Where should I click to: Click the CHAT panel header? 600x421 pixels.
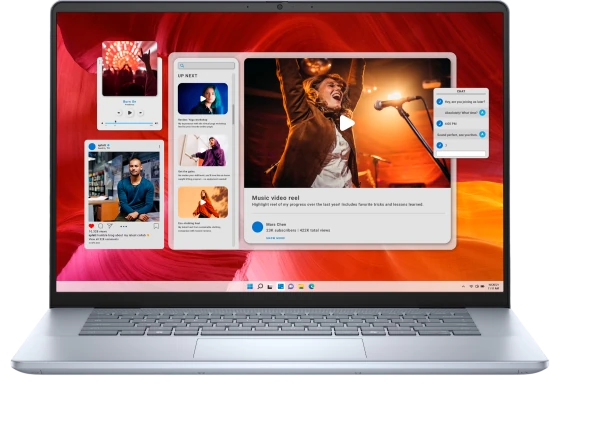[x=461, y=91]
